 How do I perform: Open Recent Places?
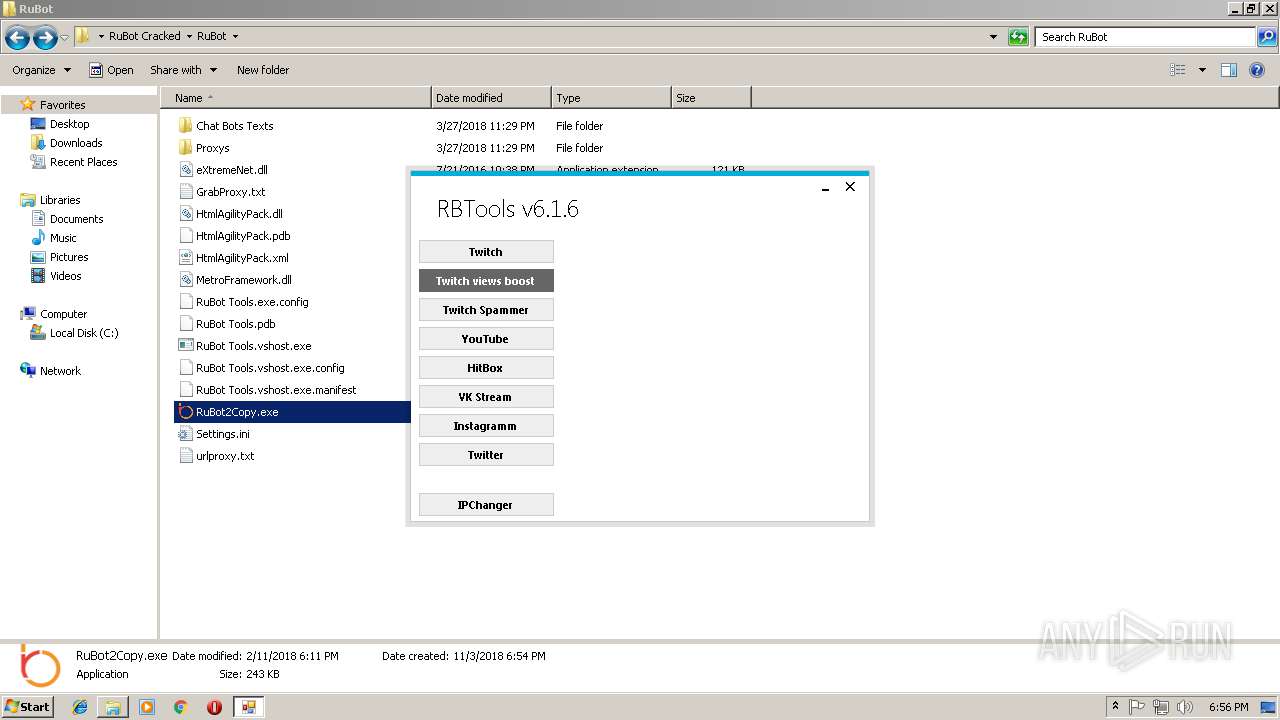tap(83, 162)
